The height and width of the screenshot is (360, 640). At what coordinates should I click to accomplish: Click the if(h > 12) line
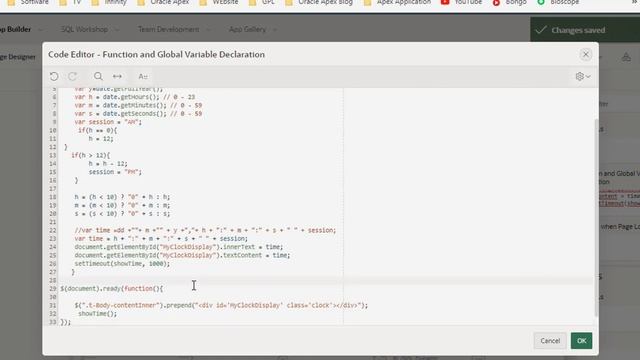pyautogui.click(x=91, y=155)
